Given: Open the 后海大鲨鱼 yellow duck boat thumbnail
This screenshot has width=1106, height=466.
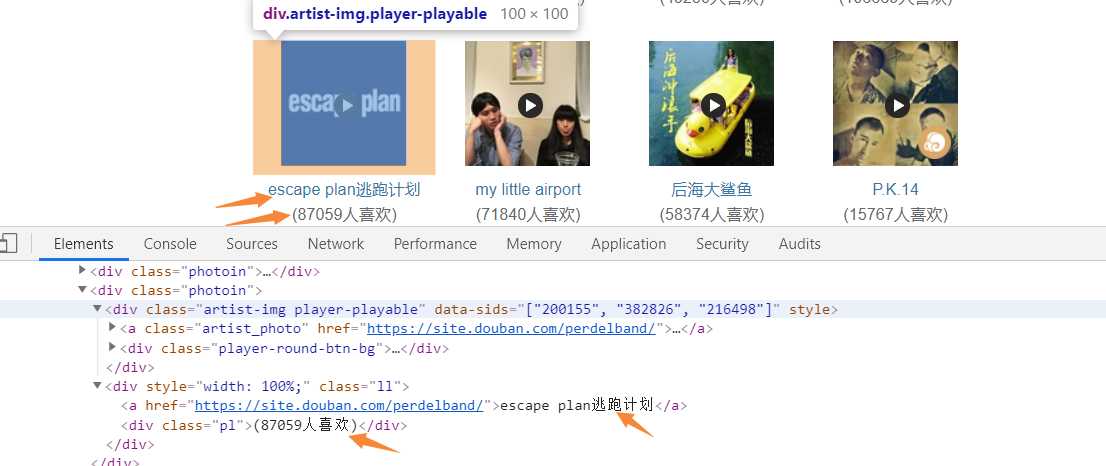Looking at the screenshot, I should pos(711,103).
